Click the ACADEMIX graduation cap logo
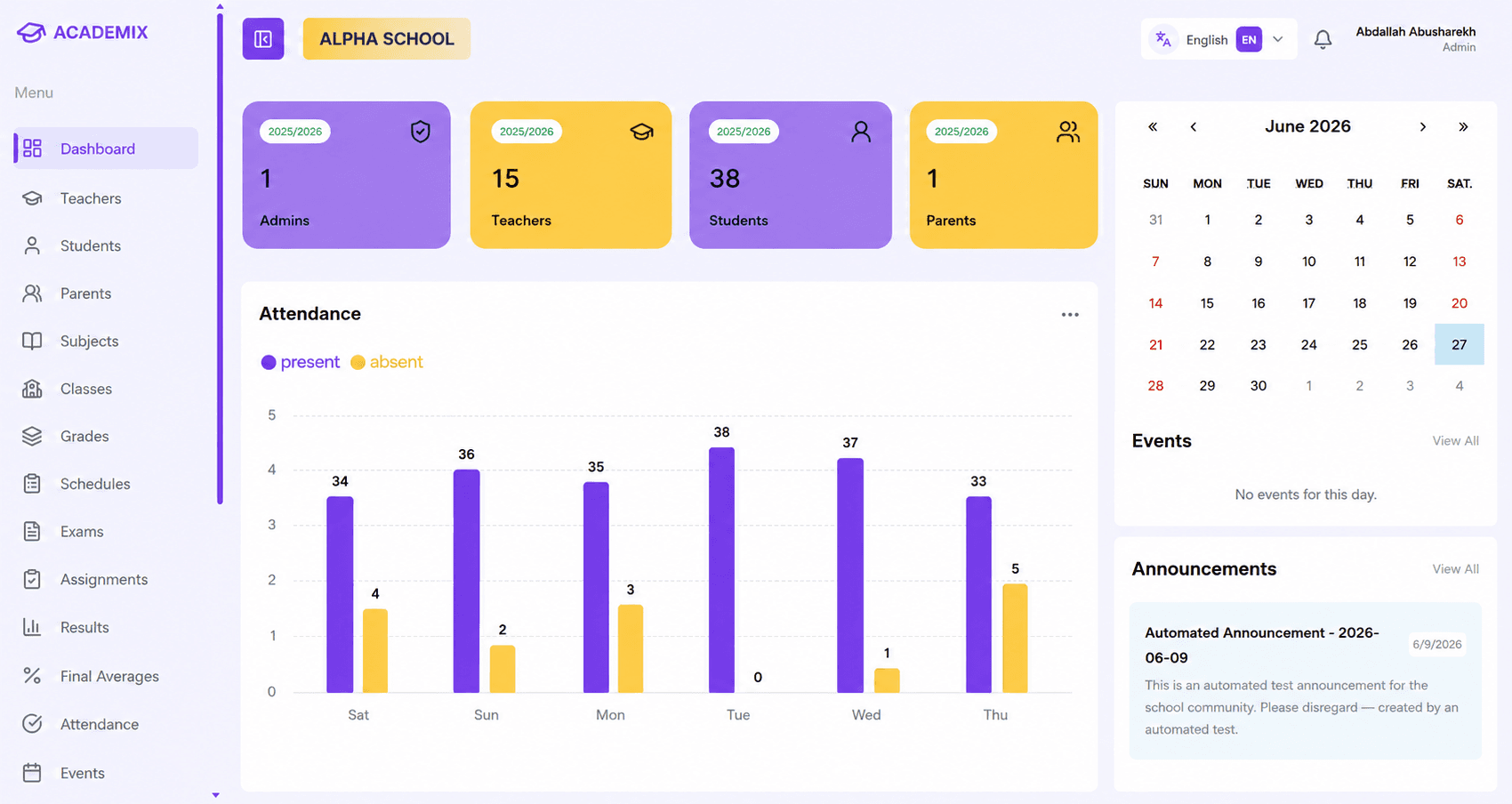The width and height of the screenshot is (1512, 804). pos(31,33)
